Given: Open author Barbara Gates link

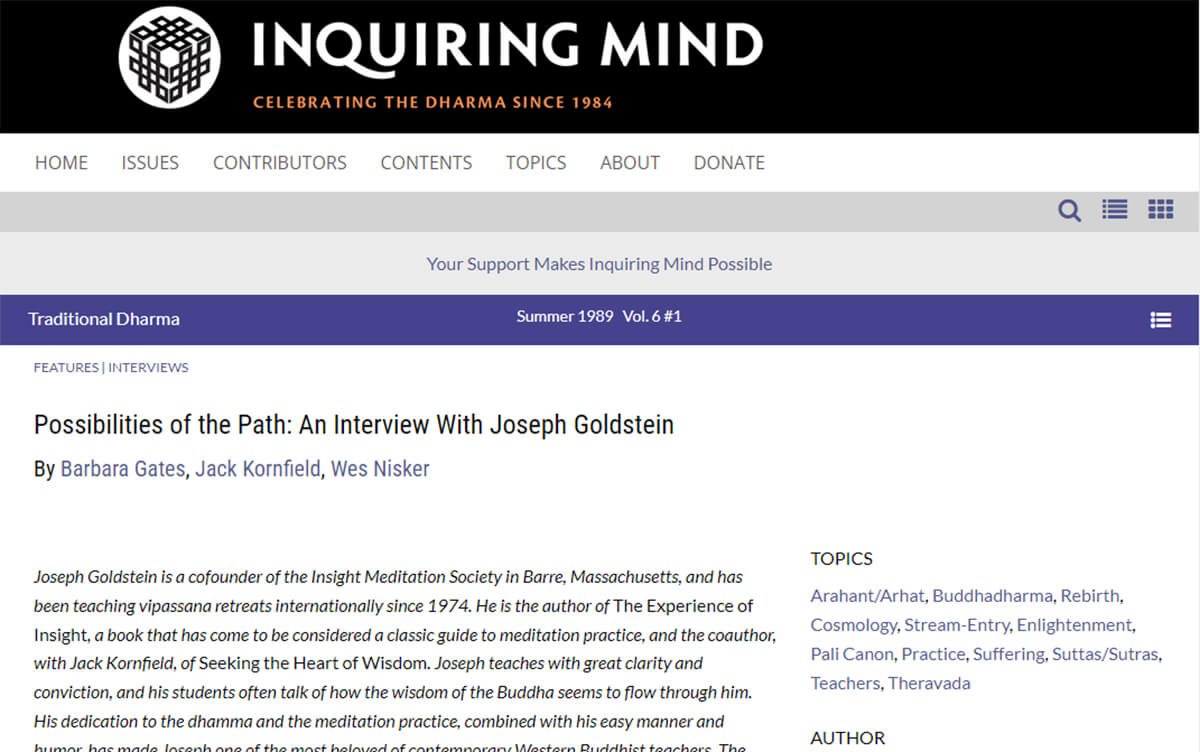Looking at the screenshot, I should (122, 469).
